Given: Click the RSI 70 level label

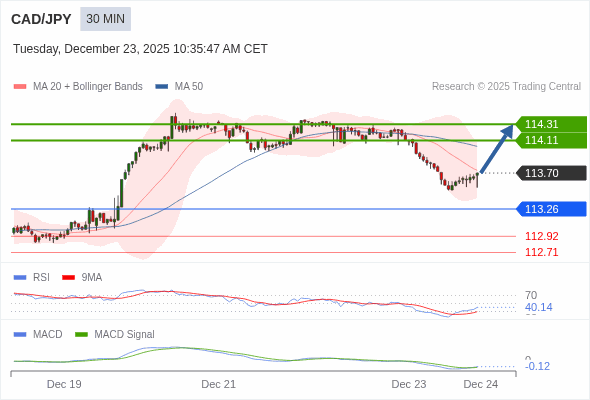Looking at the screenshot, I should [531, 295].
